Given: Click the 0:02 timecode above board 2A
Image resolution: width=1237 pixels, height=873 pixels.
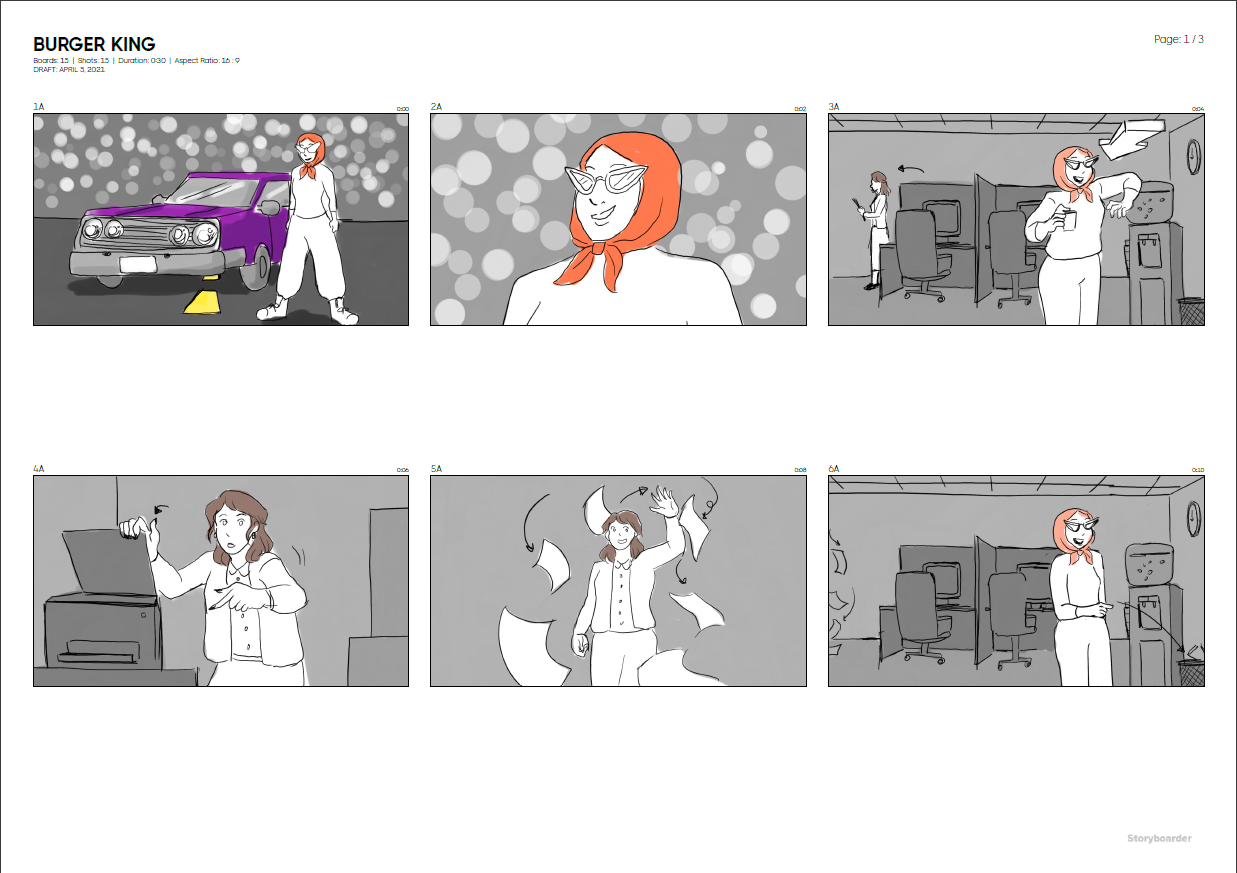Looking at the screenshot, I should 800,109.
